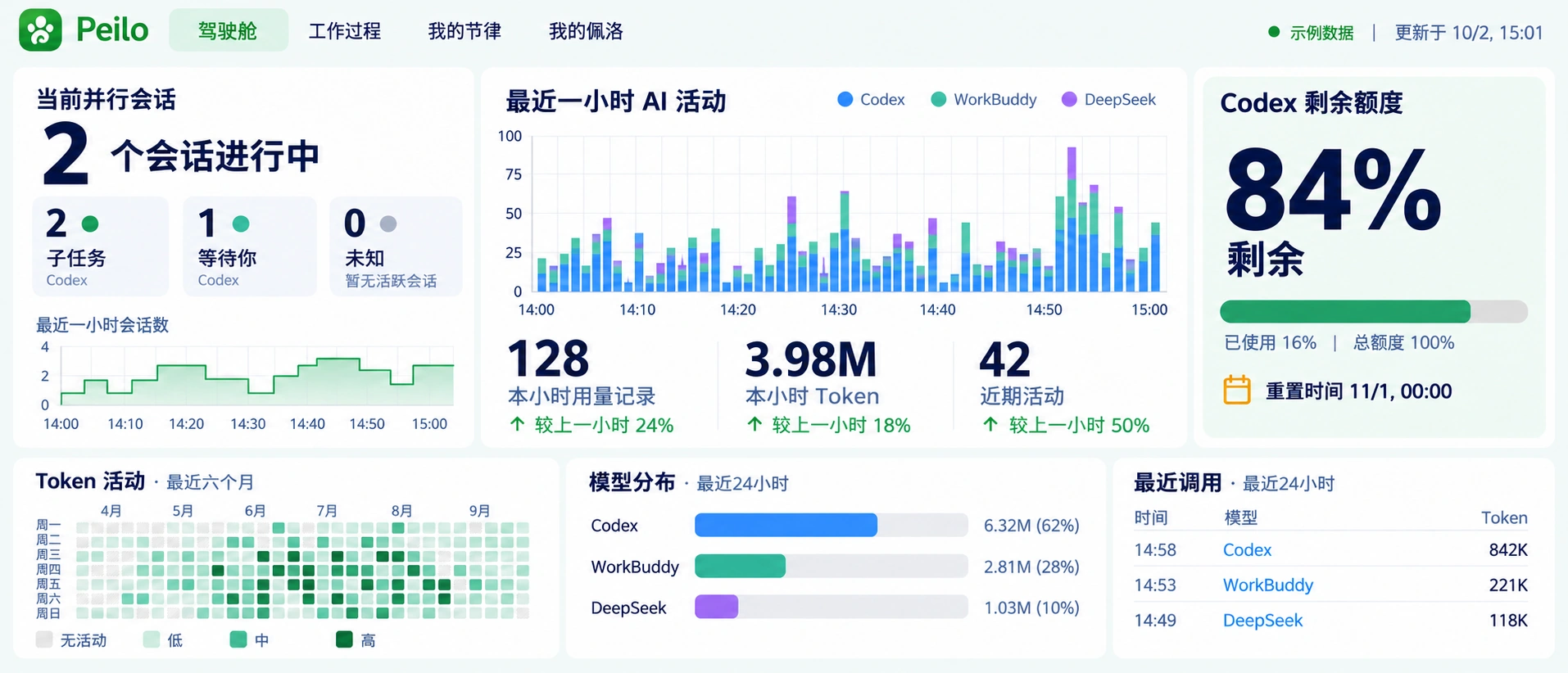Click the 中 legend swatch
The image size is (1568, 673).
click(238, 639)
